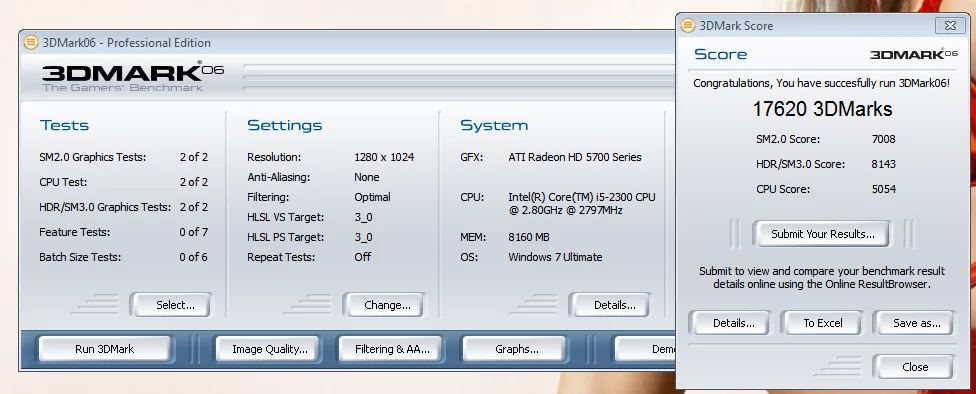The height and width of the screenshot is (394, 976).
Task: Click the SM2.0 Graphics Tests count 2 of 2
Action: pos(194,157)
